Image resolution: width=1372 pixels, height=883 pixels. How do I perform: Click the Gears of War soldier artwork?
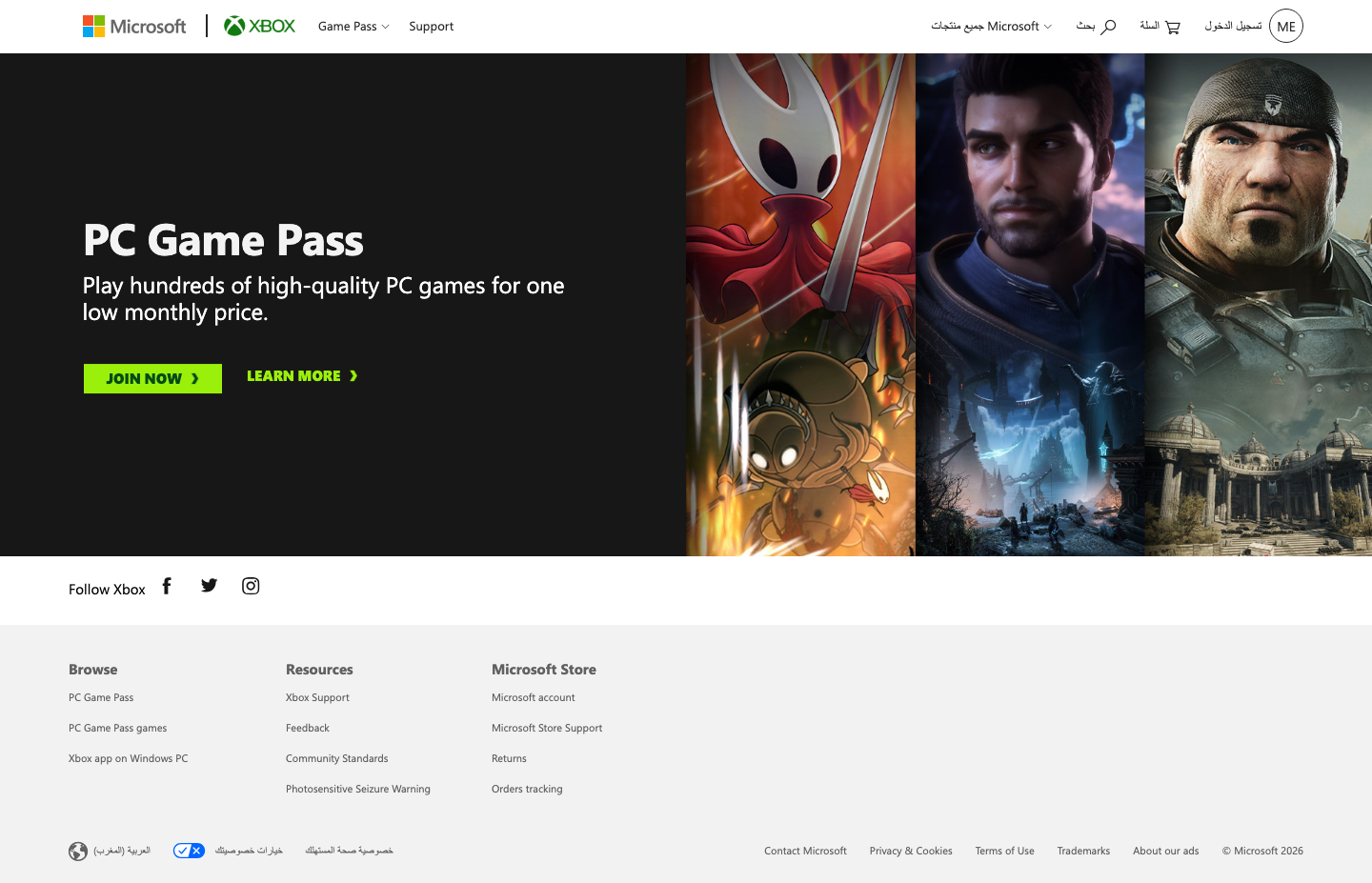(x=1259, y=305)
